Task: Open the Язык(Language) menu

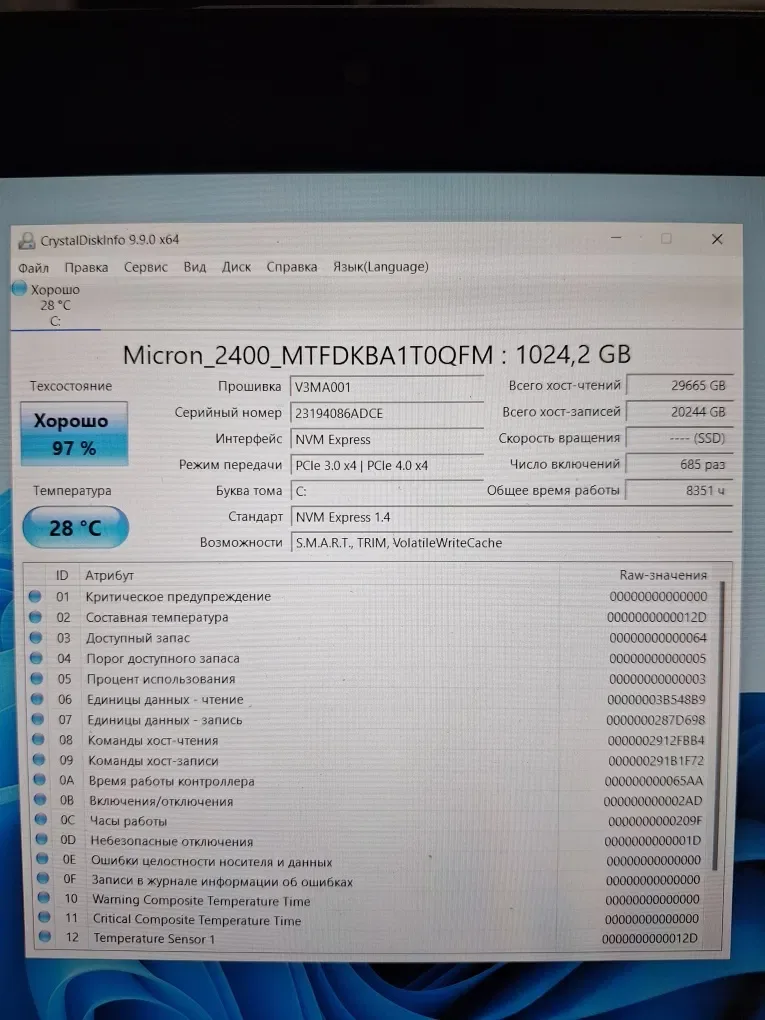Action: coord(381,267)
